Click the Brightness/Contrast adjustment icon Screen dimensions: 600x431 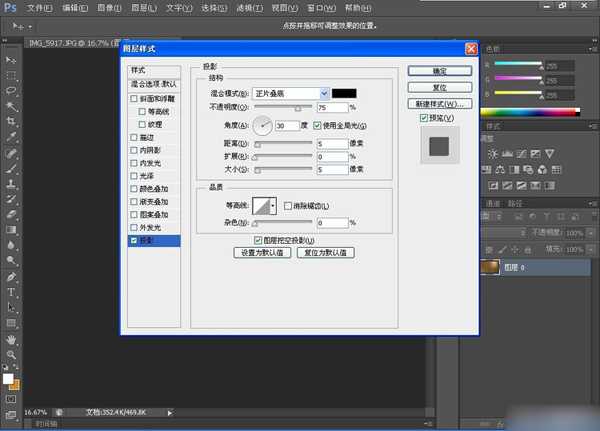pyautogui.click(x=491, y=153)
